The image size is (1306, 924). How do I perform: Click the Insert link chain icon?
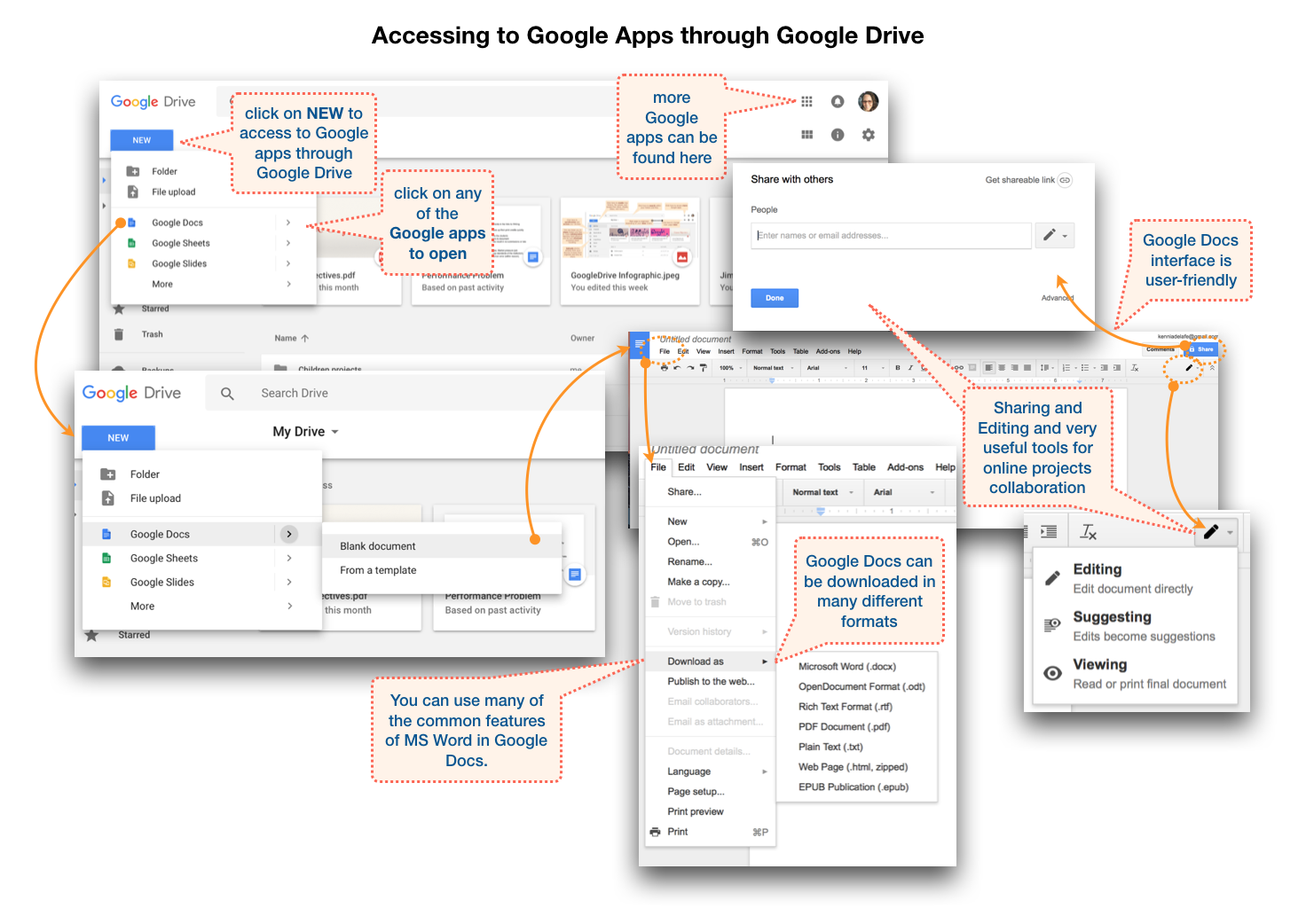(x=959, y=368)
